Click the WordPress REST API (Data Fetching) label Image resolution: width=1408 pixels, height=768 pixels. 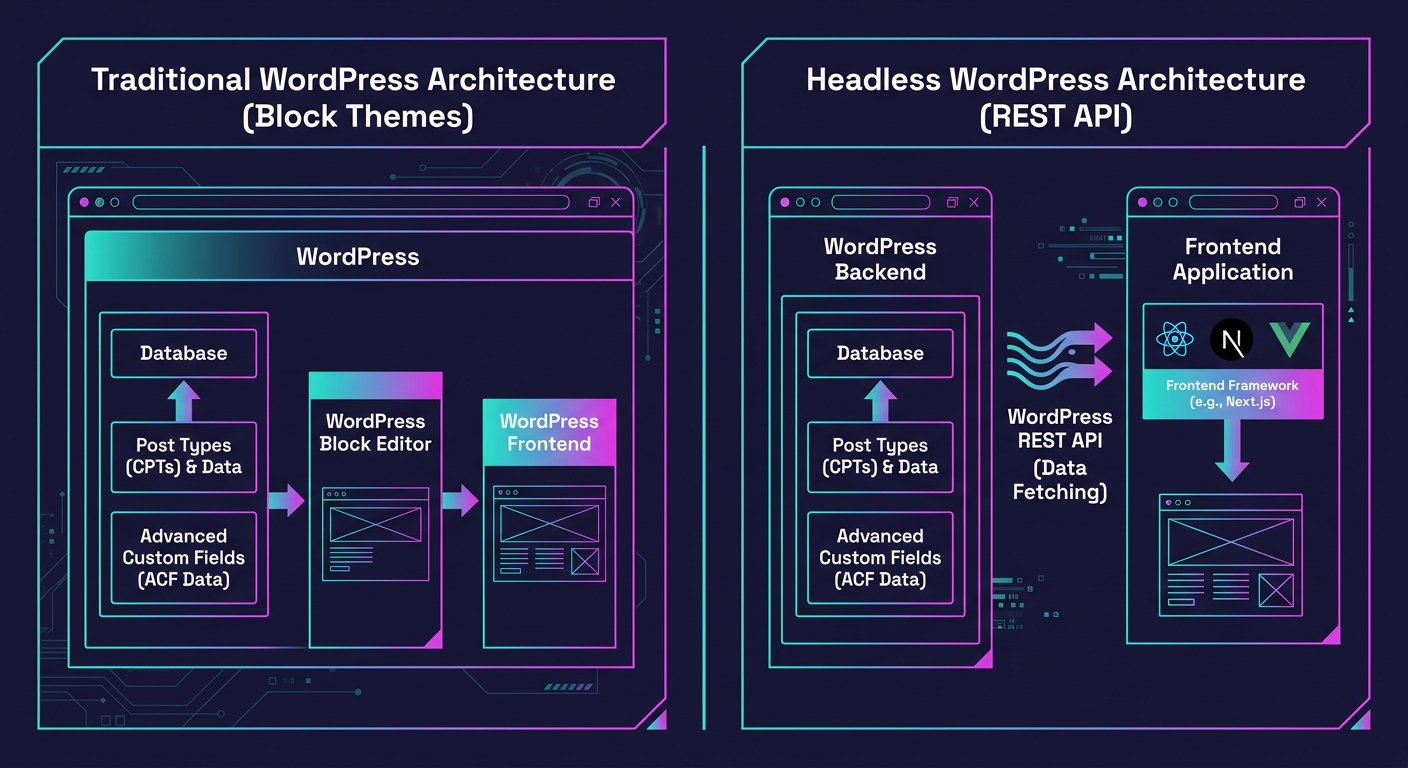coord(1060,454)
